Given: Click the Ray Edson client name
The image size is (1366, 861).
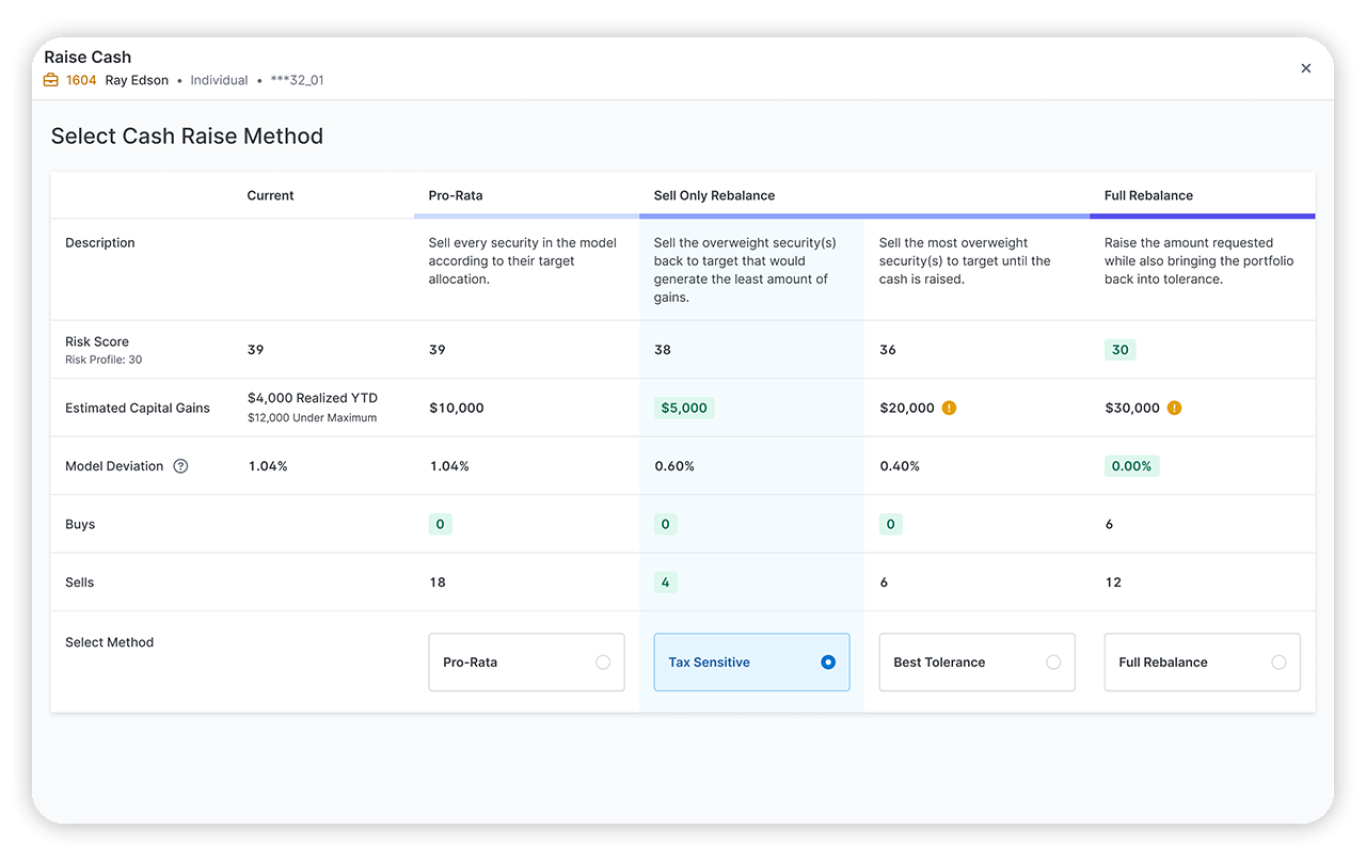Looking at the screenshot, I should (136, 80).
